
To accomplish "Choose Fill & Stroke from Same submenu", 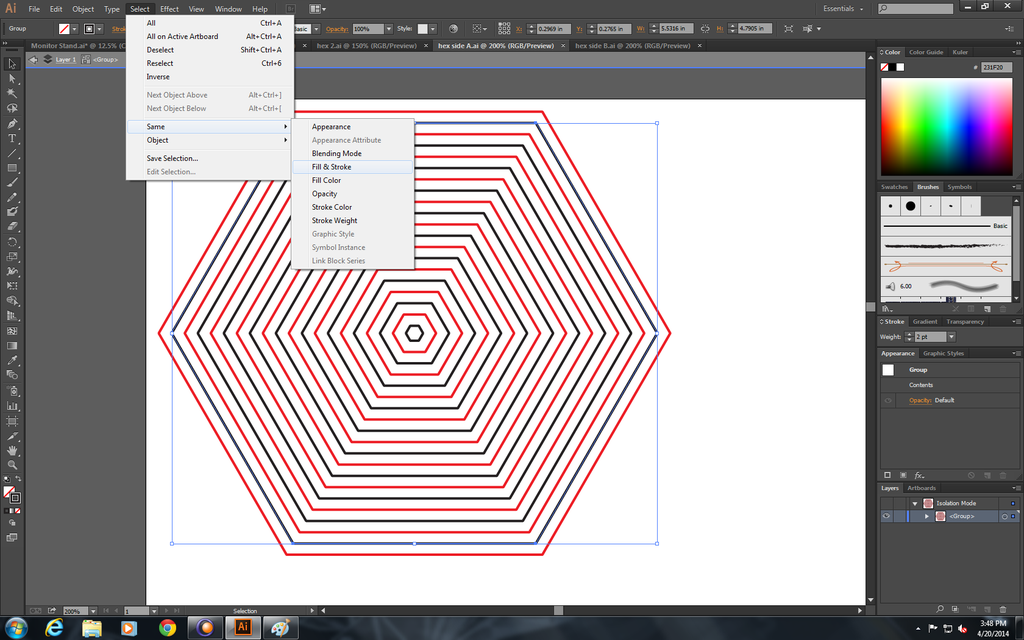I will (x=331, y=167).
